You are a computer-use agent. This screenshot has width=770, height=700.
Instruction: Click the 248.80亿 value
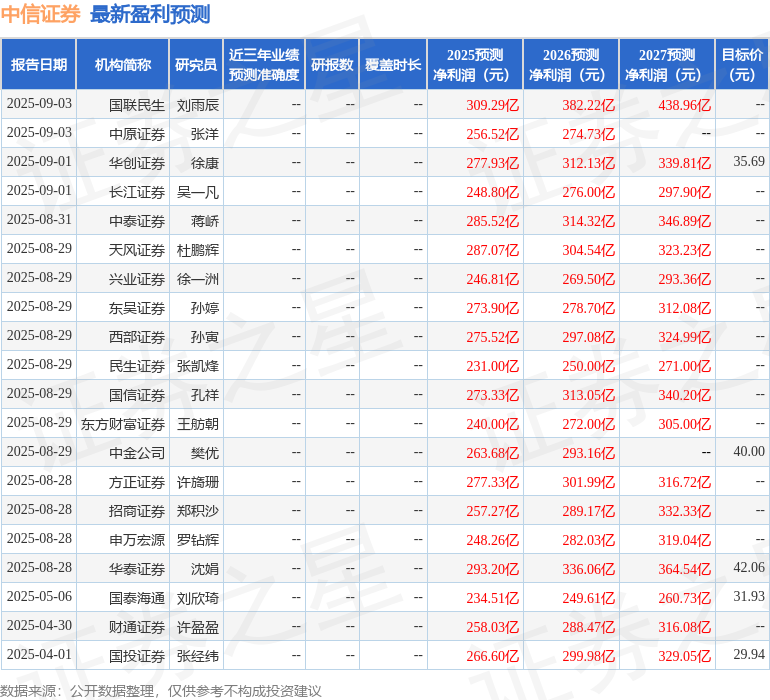[x=492, y=192]
